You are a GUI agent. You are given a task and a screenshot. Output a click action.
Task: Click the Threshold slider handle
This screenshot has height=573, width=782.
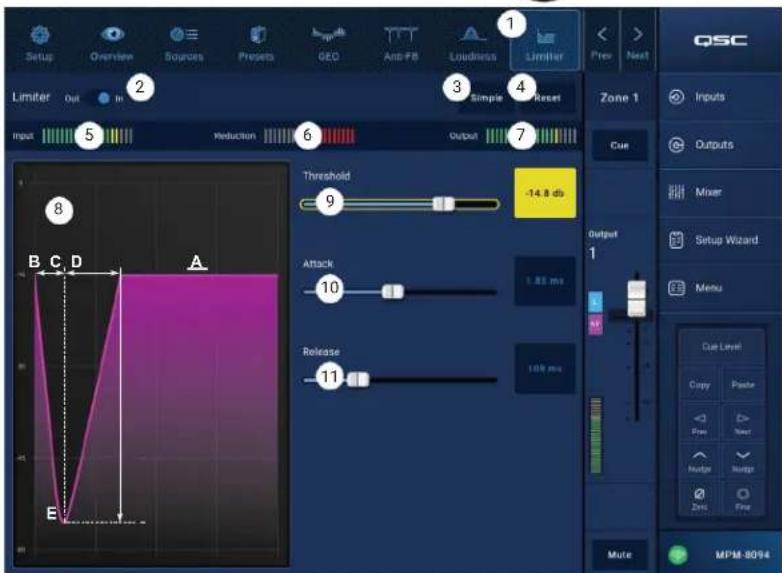pos(443,204)
